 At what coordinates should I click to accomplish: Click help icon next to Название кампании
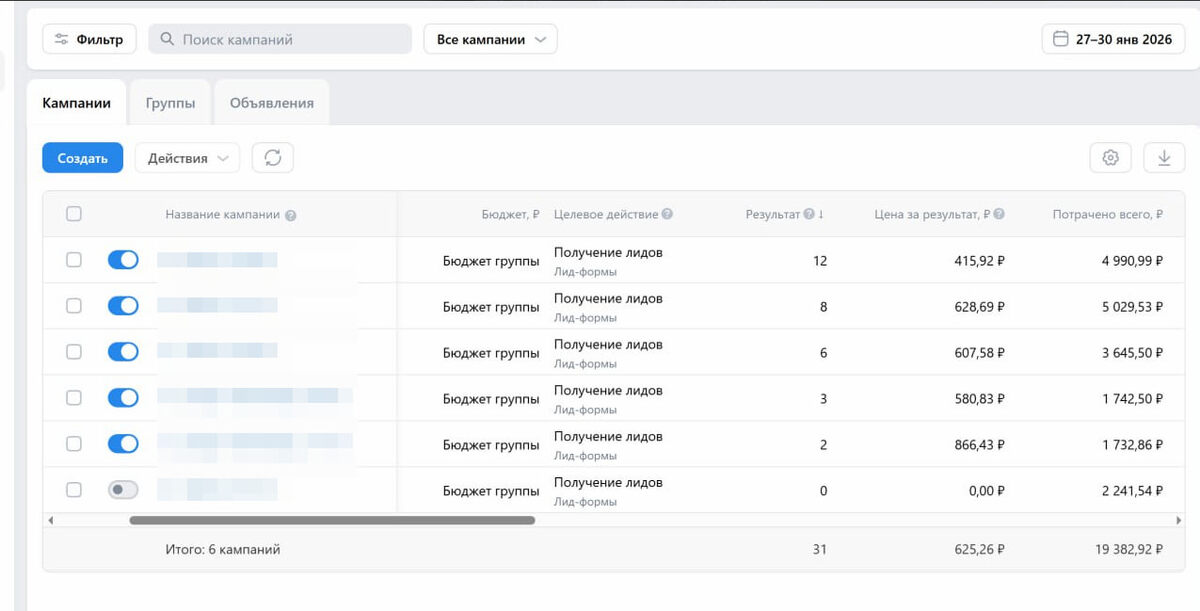pos(291,215)
